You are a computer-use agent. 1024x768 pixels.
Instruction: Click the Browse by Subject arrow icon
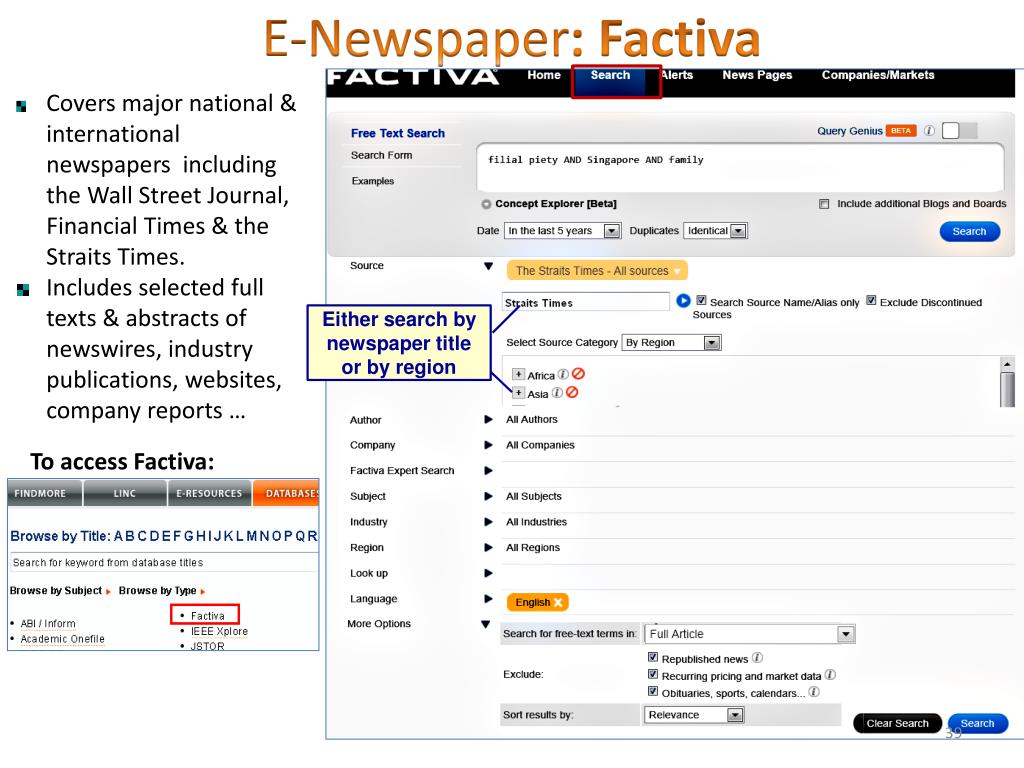tap(108, 592)
